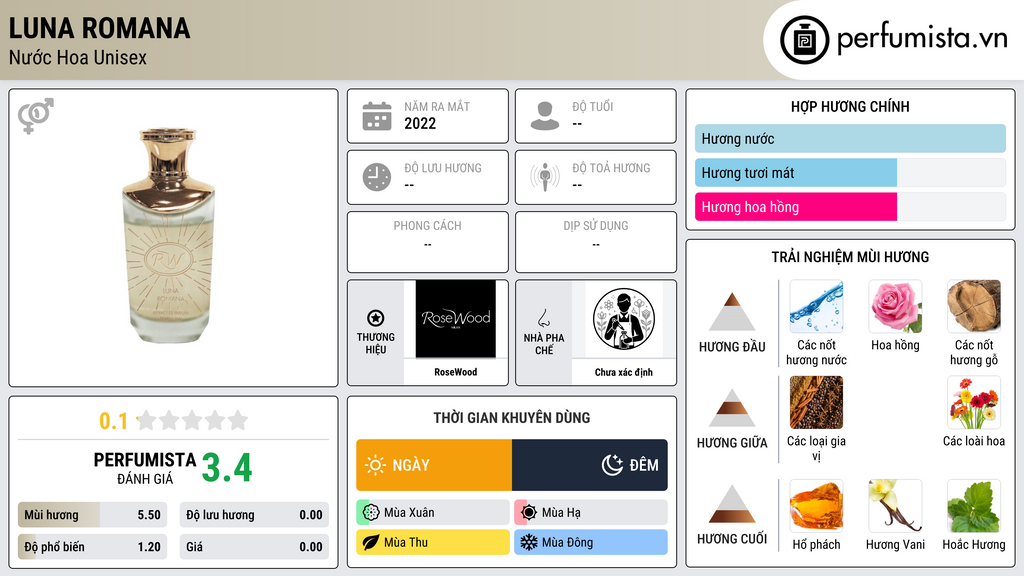Viewport: 1024px width, 576px height.
Task: Click the unisex gender symbol icon
Action: [35, 116]
